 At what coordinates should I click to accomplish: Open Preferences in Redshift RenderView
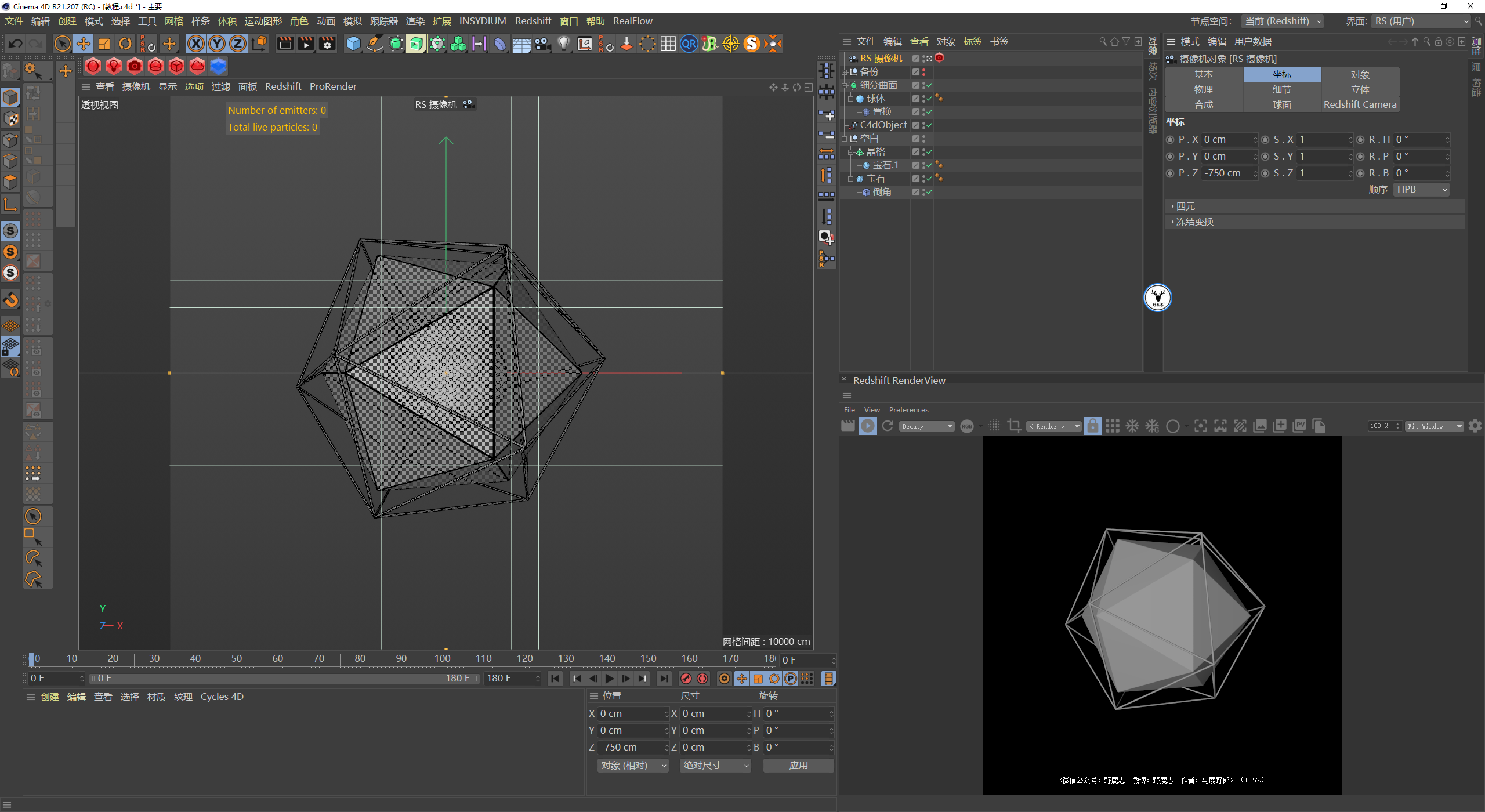pos(908,410)
